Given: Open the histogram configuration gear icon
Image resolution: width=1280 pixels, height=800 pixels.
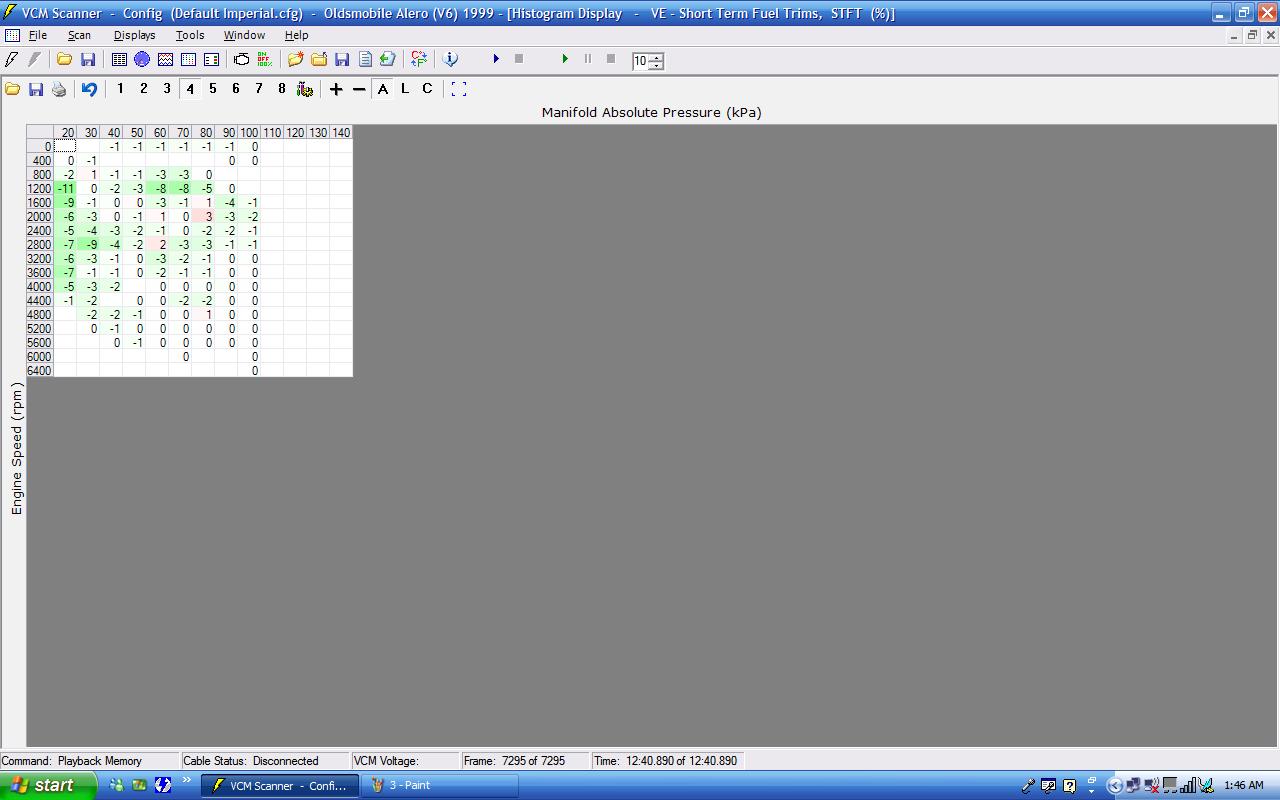Looking at the screenshot, I should point(305,89).
